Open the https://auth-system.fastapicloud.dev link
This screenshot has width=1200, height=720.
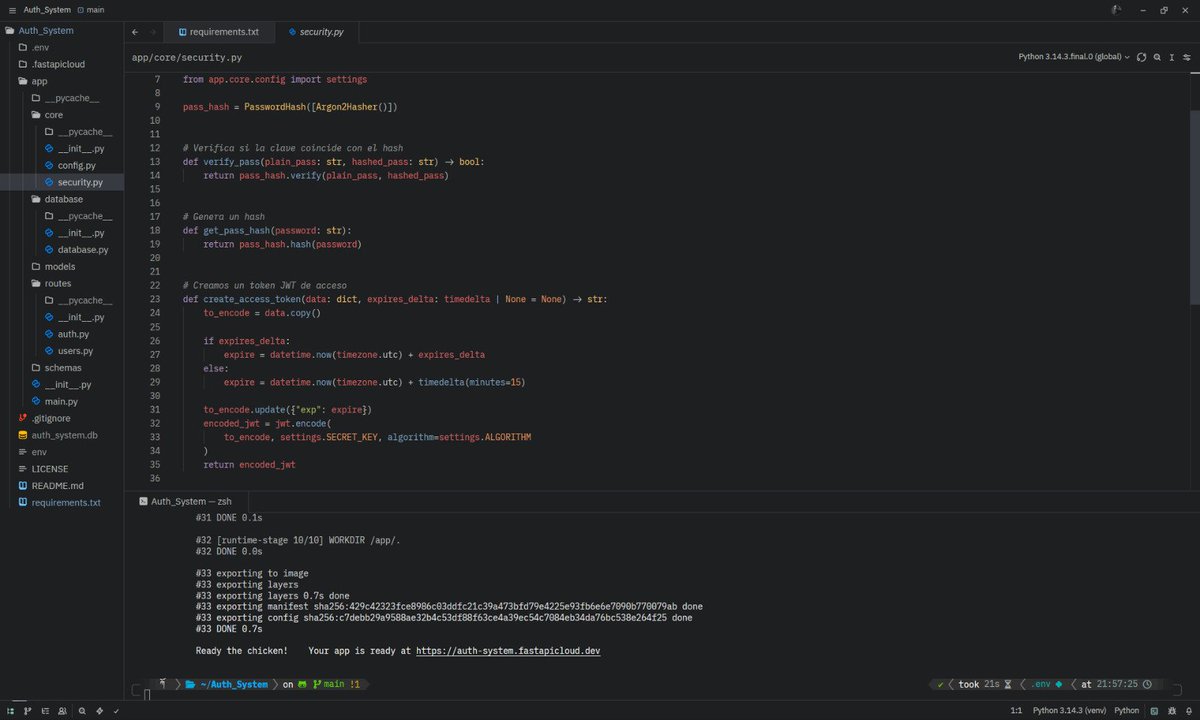click(x=508, y=650)
